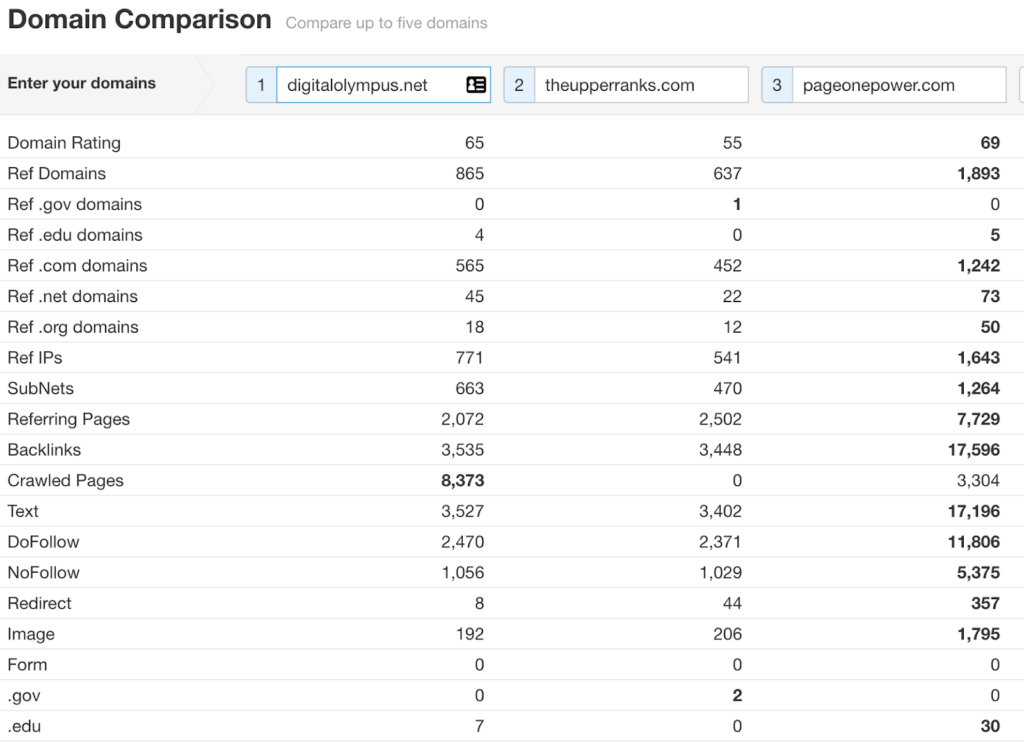Click the Domain Rating value 55
Screen dimensions: 1024x754
[732, 143]
